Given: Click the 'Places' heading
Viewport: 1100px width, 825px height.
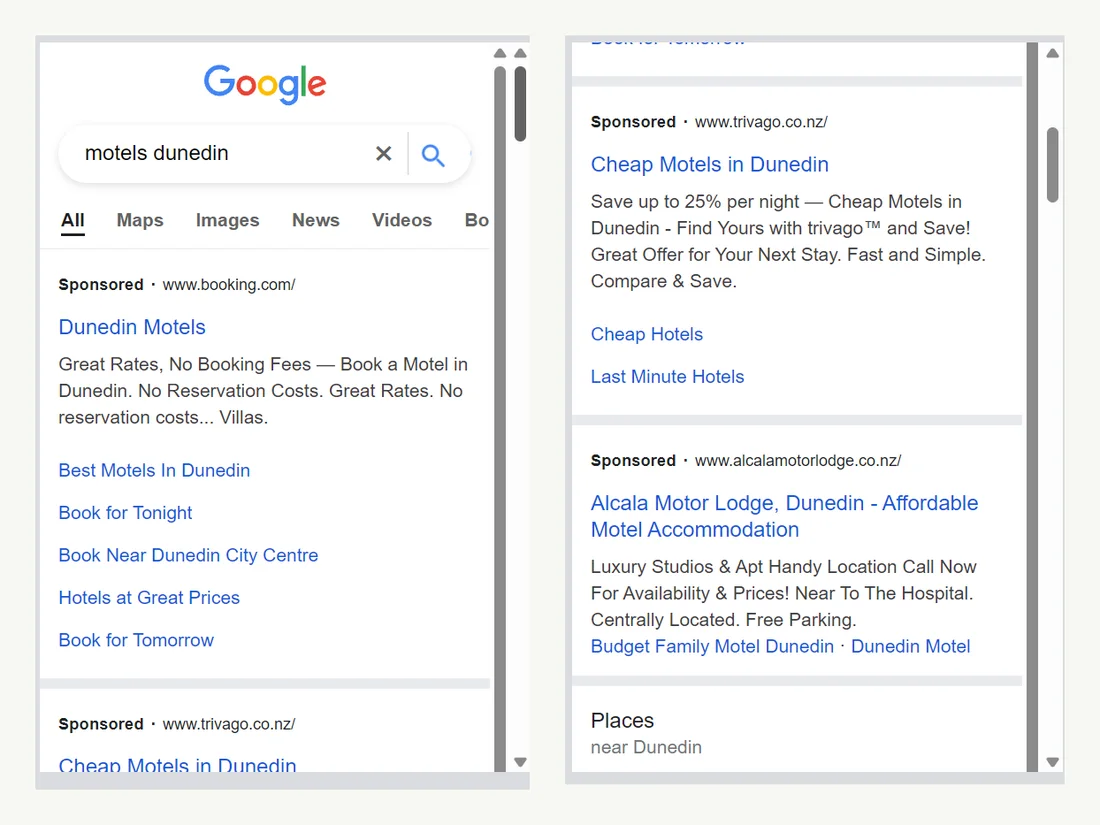Looking at the screenshot, I should point(622,720).
